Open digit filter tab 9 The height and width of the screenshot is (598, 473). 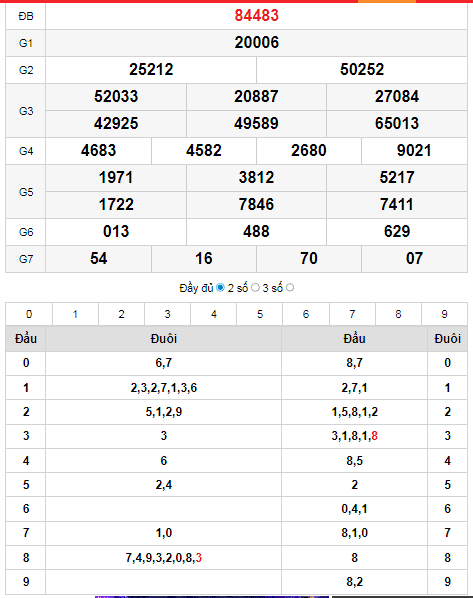pyautogui.click(x=444, y=314)
